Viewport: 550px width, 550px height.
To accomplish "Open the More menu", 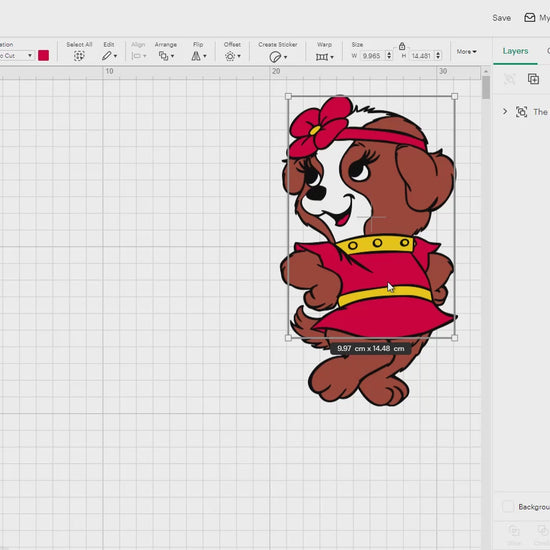I will point(466,52).
